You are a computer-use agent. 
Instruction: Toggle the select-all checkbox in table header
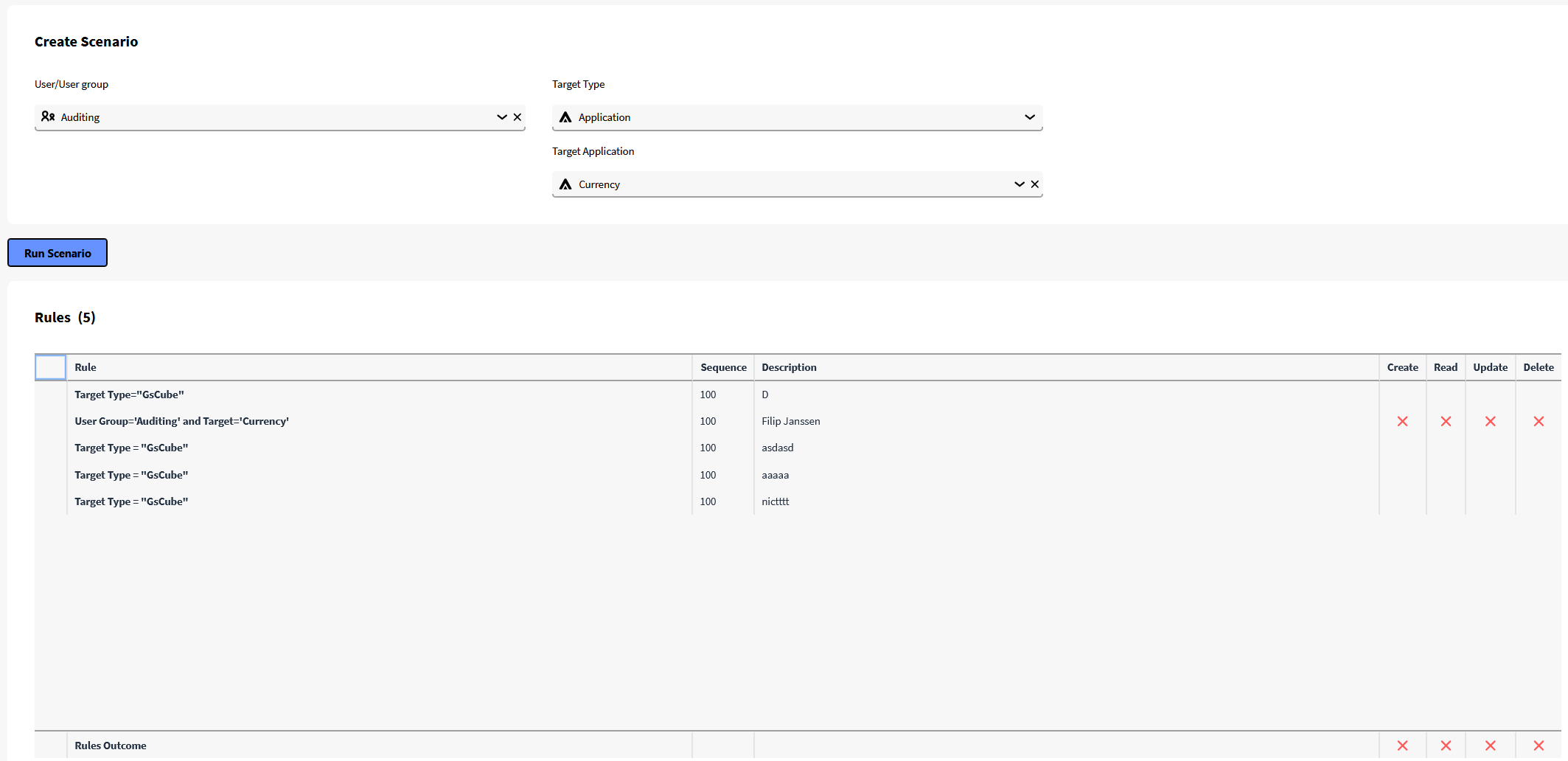pyautogui.click(x=50, y=367)
